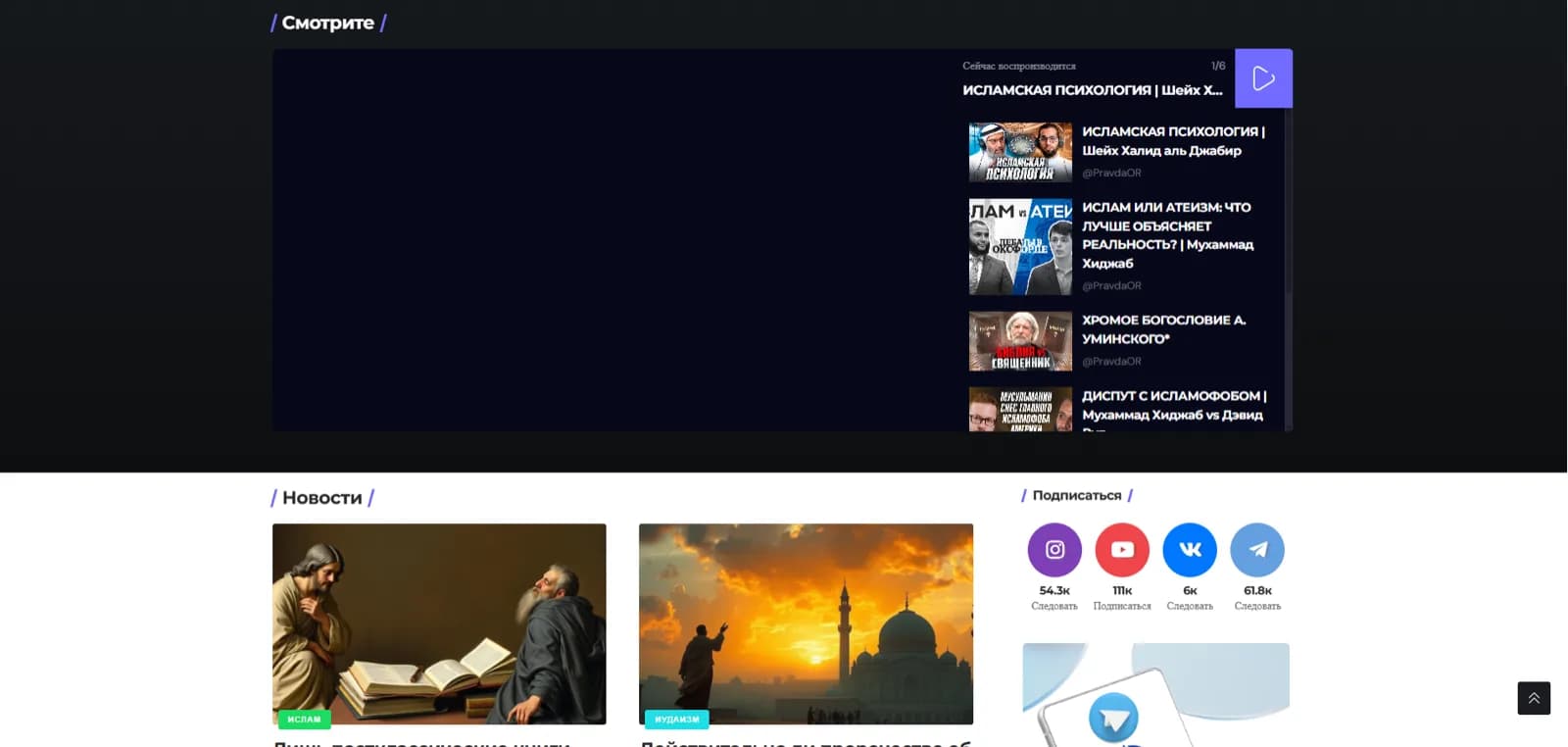
Task: Click 'Сейчас воспроизводится' label
Action: [1019, 66]
